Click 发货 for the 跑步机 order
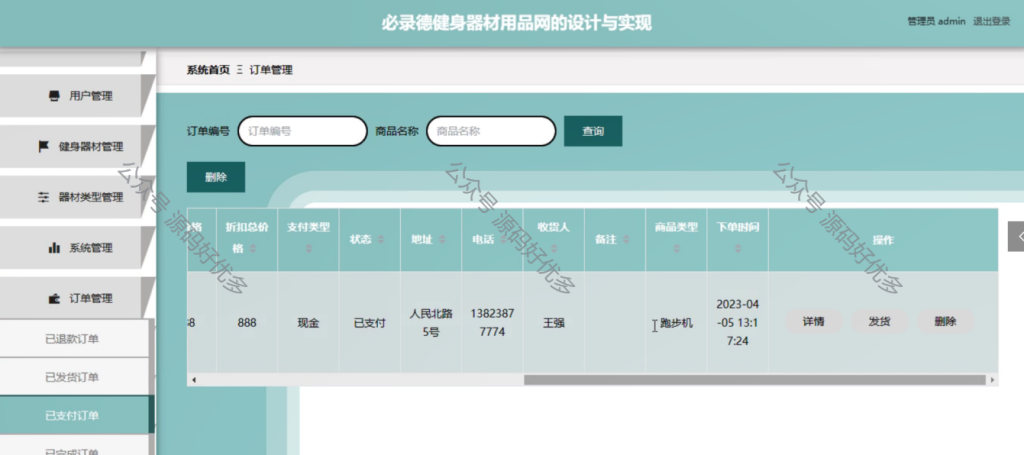 pyautogui.click(x=879, y=321)
